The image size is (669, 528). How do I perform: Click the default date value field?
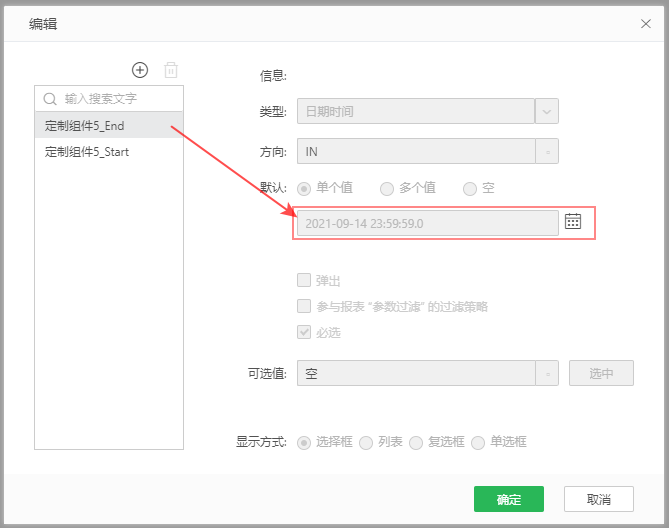[427, 223]
